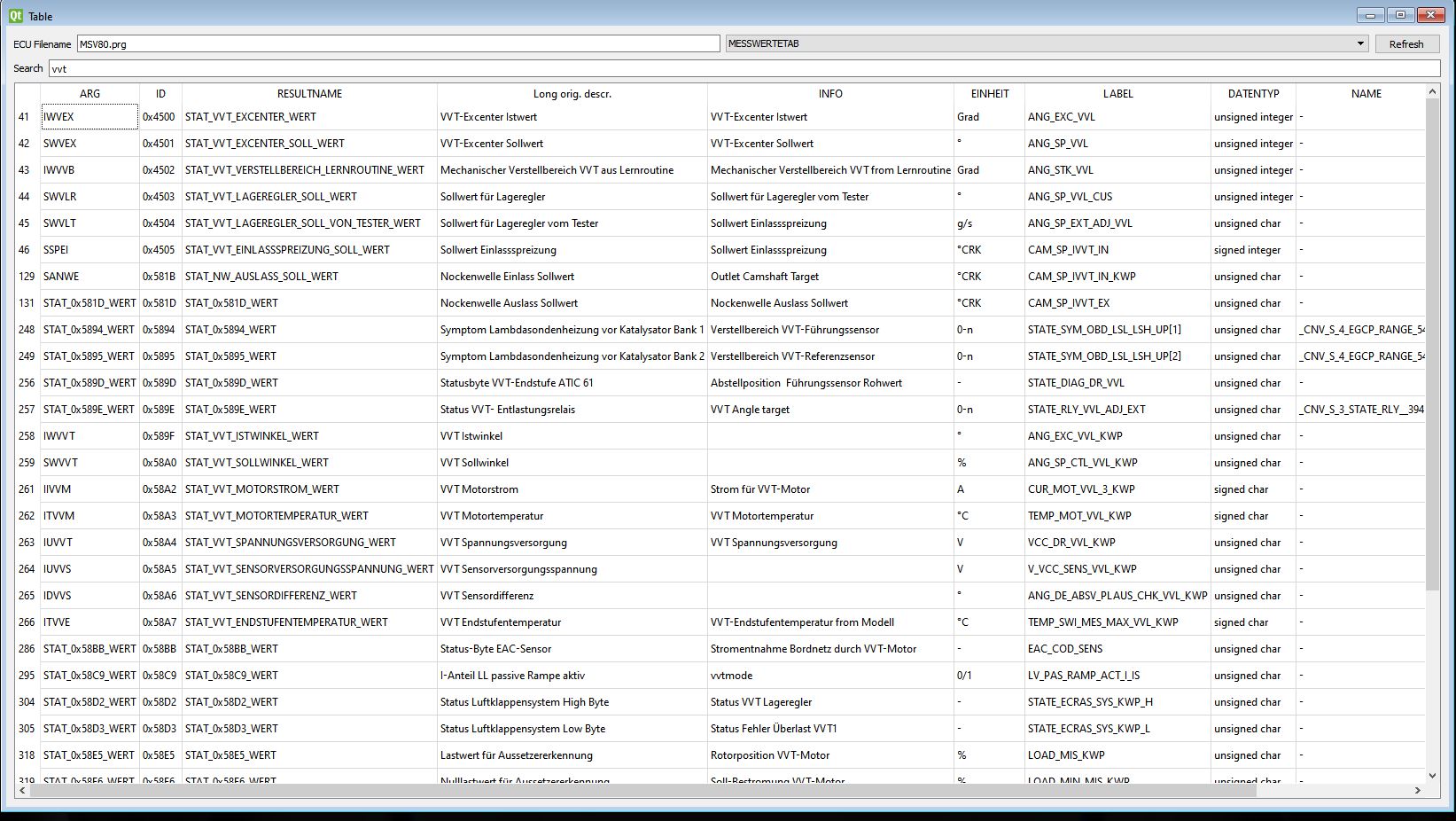Select row header 41
This screenshot has height=821, width=1456.
27,117
